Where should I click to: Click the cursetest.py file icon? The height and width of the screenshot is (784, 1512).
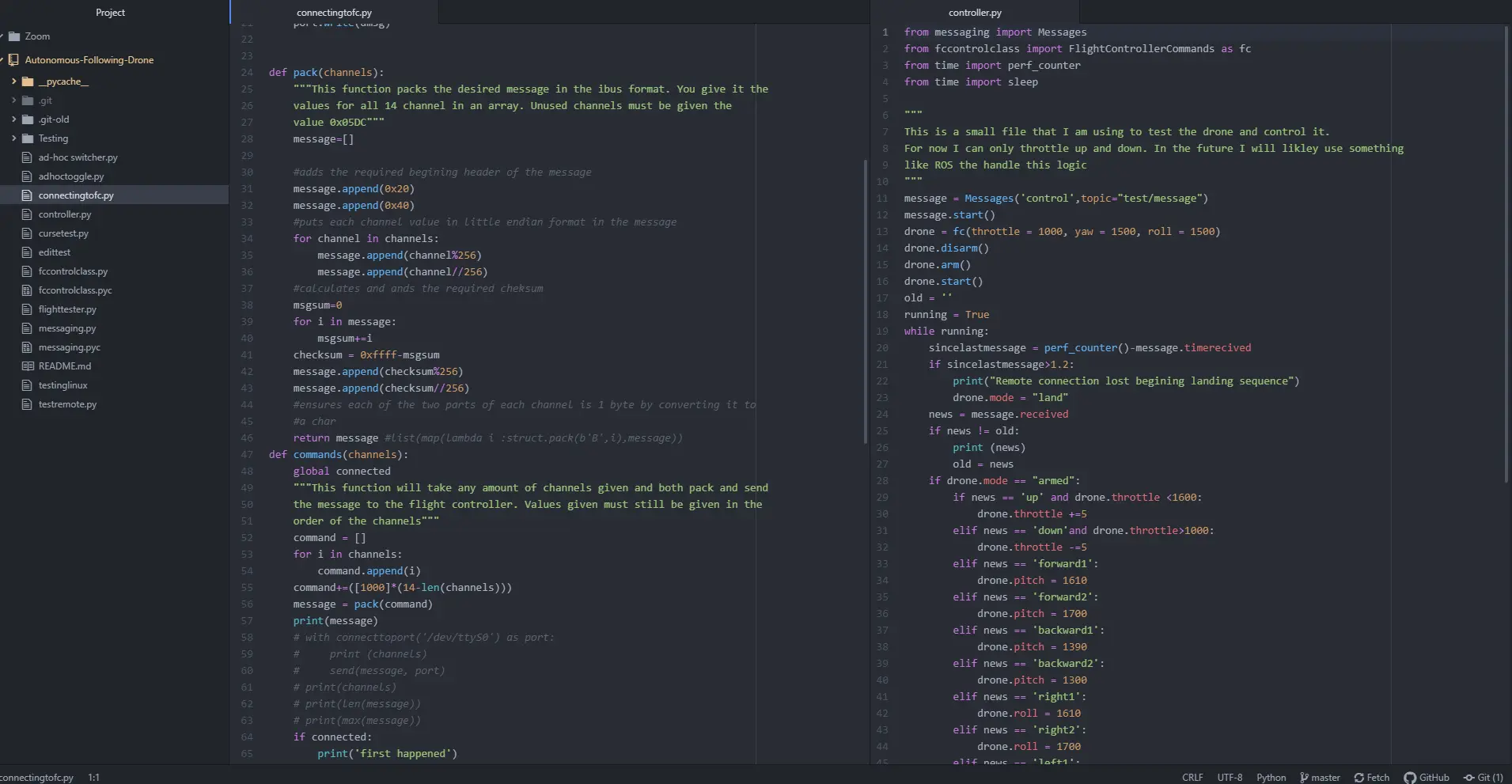[28, 233]
